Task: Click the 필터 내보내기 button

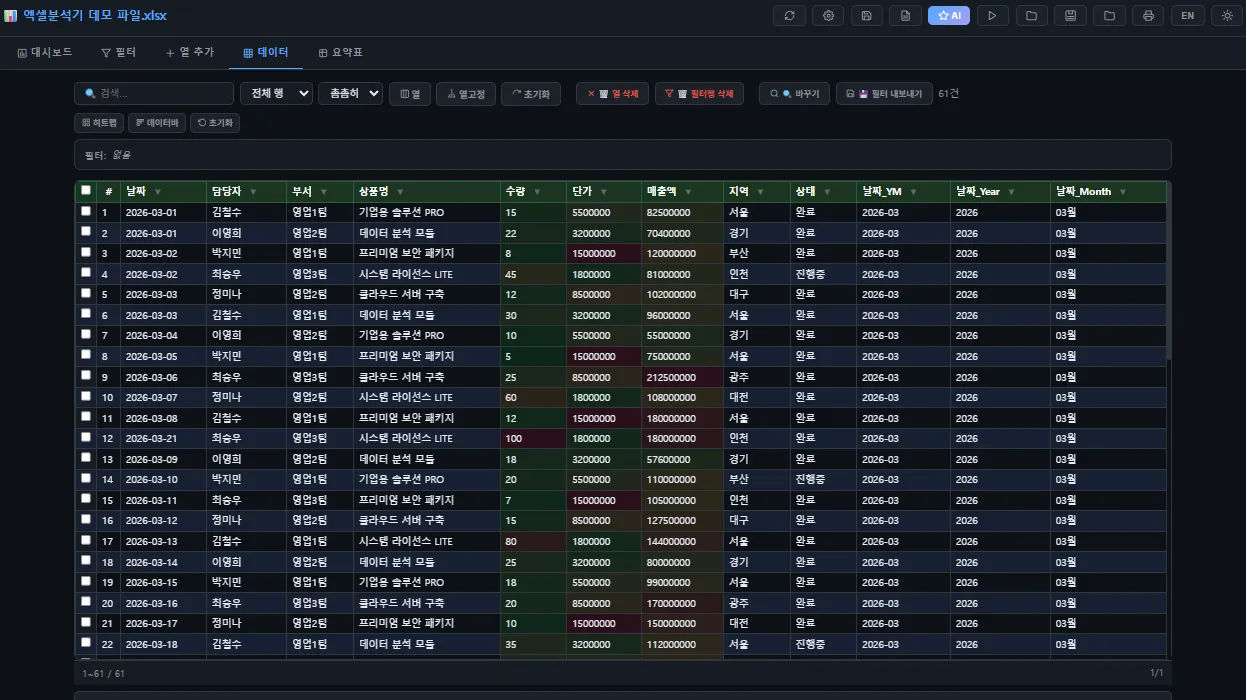Action: (884, 94)
